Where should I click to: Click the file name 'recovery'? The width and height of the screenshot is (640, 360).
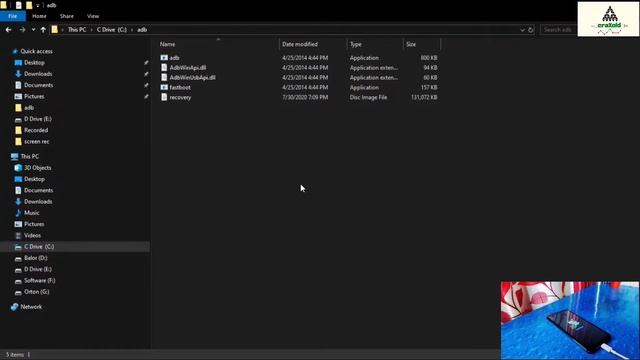pyautogui.click(x=180, y=97)
